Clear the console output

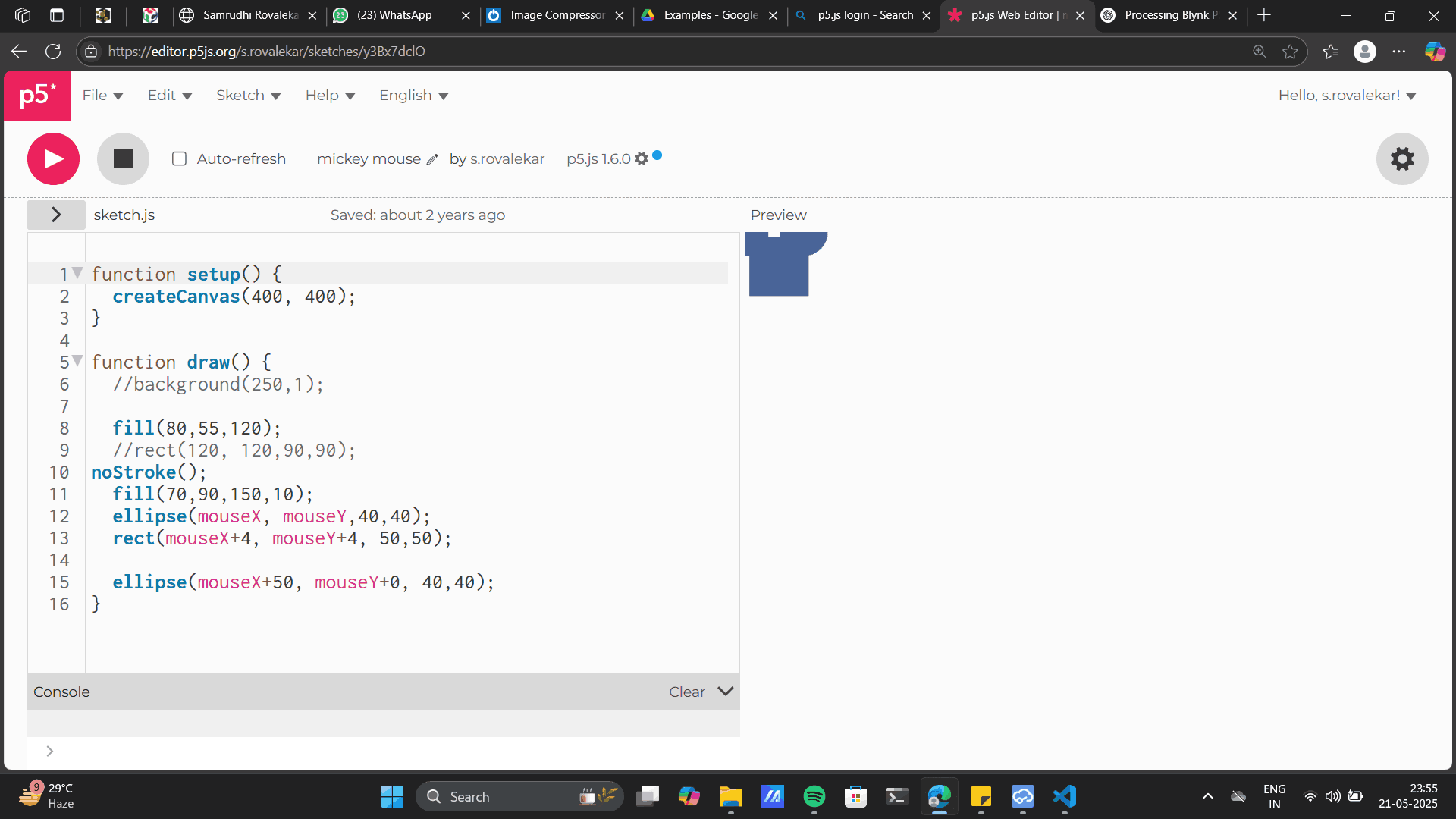click(x=686, y=692)
